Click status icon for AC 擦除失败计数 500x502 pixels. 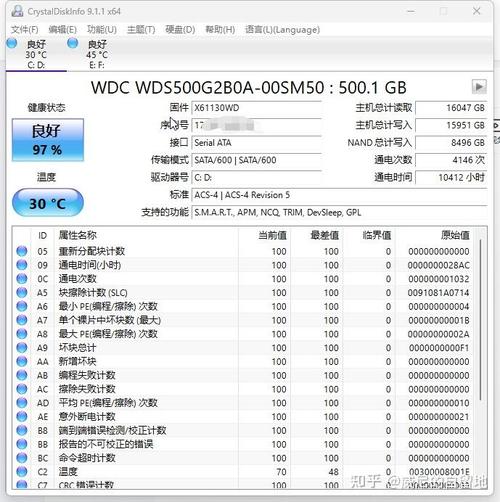click(22, 389)
